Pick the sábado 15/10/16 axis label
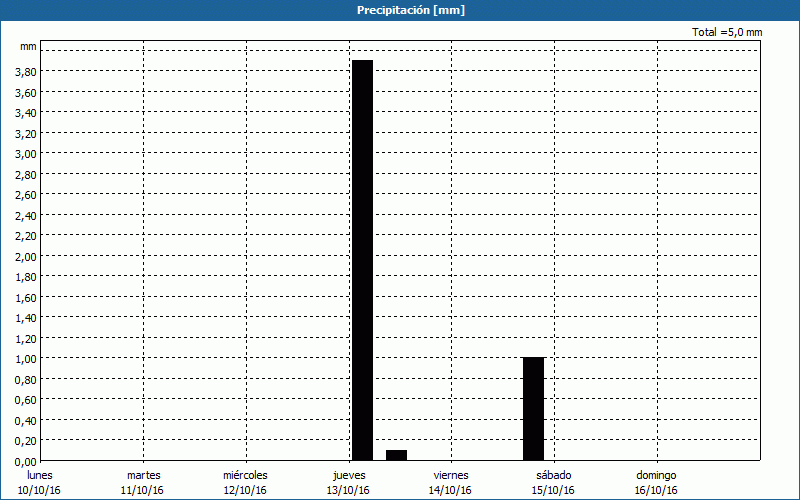The image size is (800, 500). coord(553,483)
